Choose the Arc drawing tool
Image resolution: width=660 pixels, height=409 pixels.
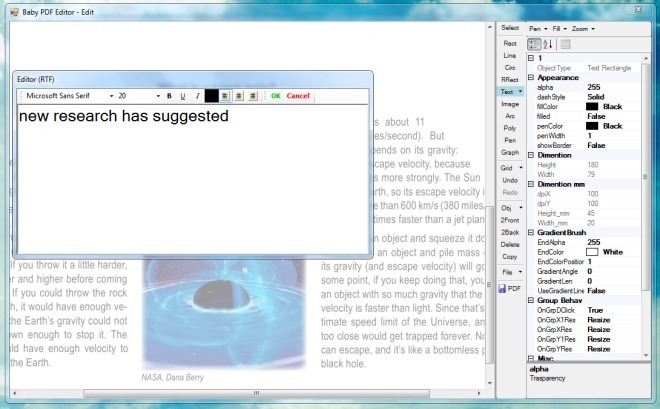[510, 116]
